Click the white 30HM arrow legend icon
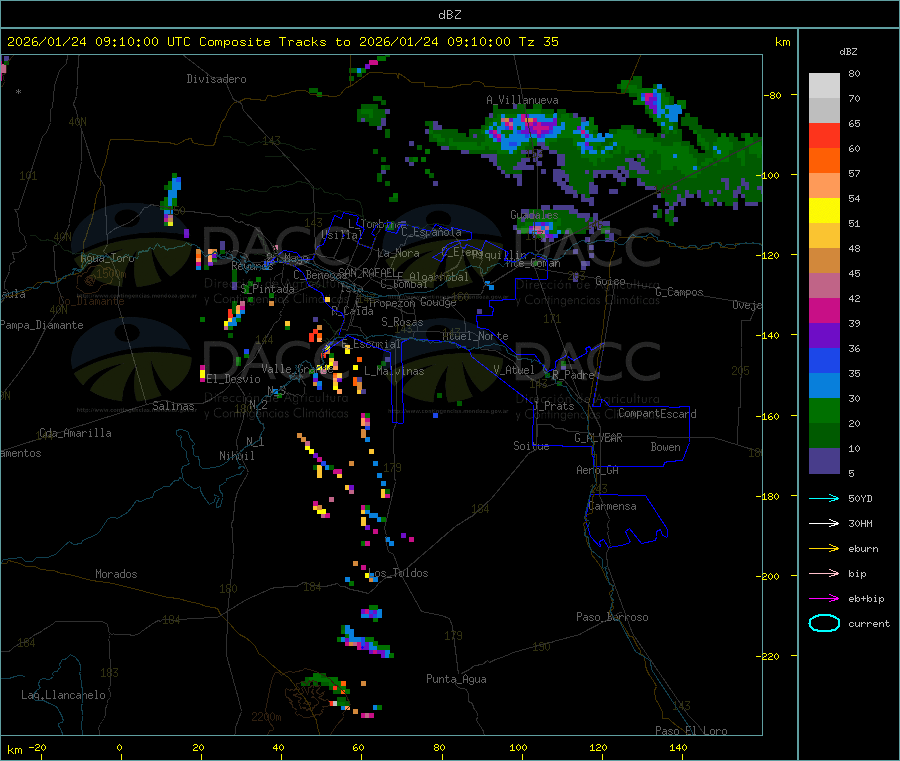This screenshot has height=761, width=900. click(824, 523)
